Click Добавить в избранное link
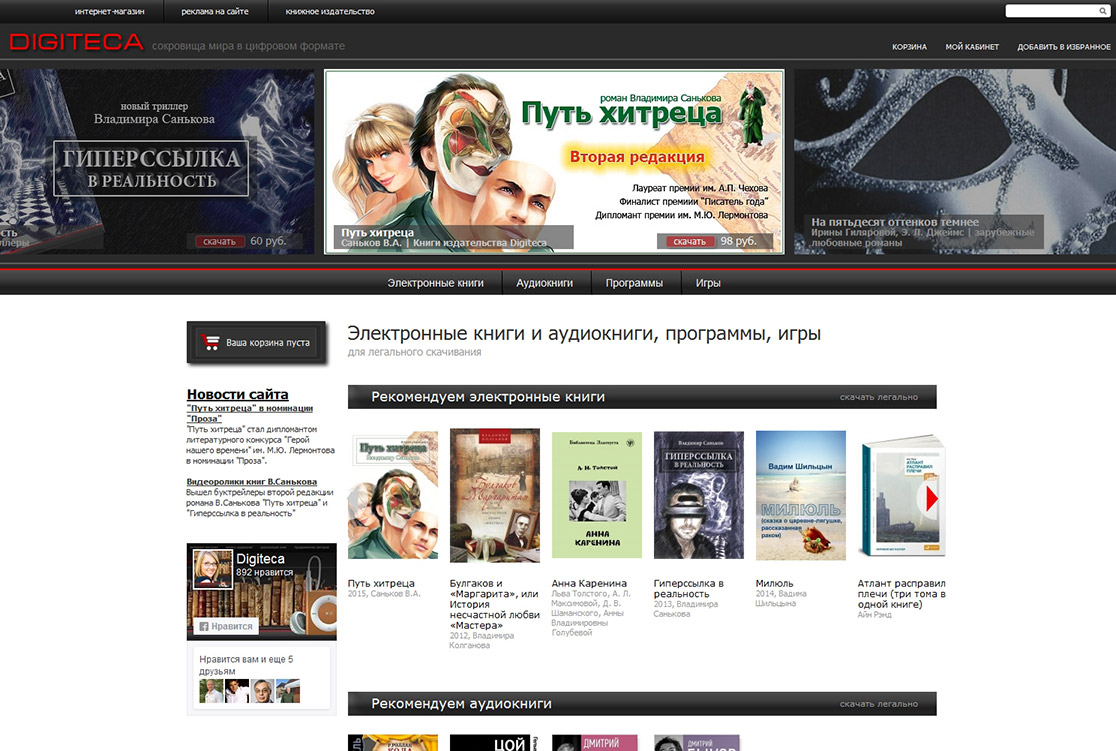The height and width of the screenshot is (751, 1116). pos(1064,47)
